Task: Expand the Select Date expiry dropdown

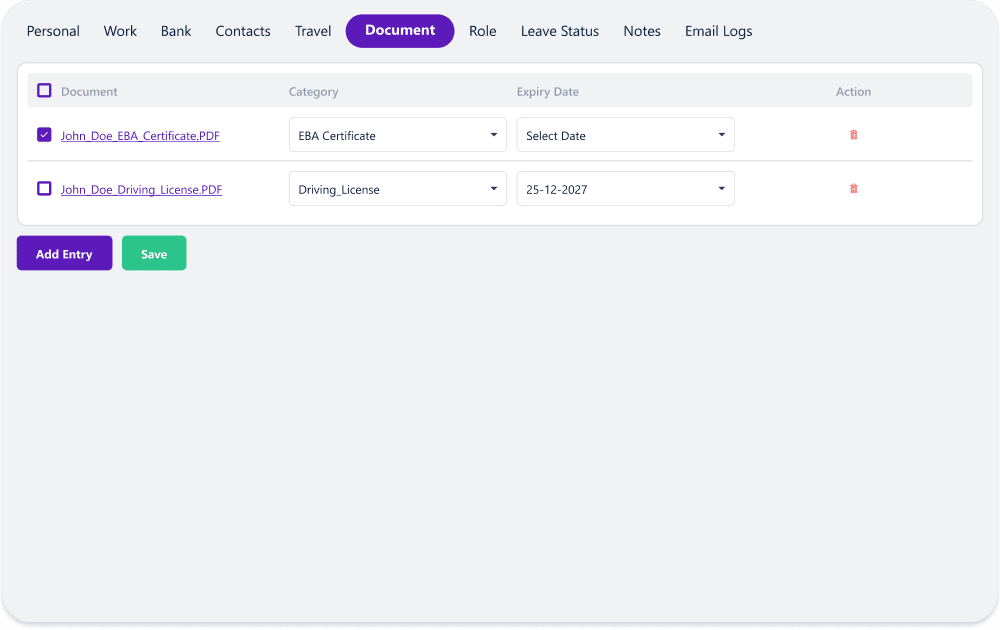Action: point(625,135)
